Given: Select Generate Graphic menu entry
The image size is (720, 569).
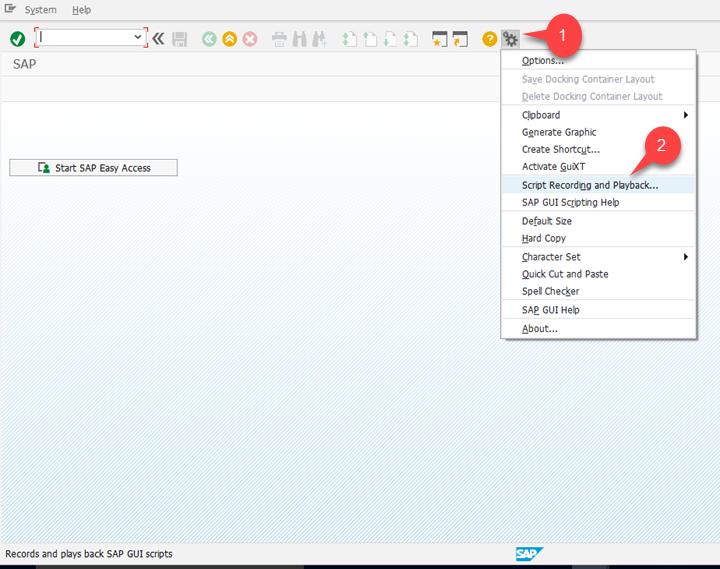Looking at the screenshot, I should [x=598, y=132].
